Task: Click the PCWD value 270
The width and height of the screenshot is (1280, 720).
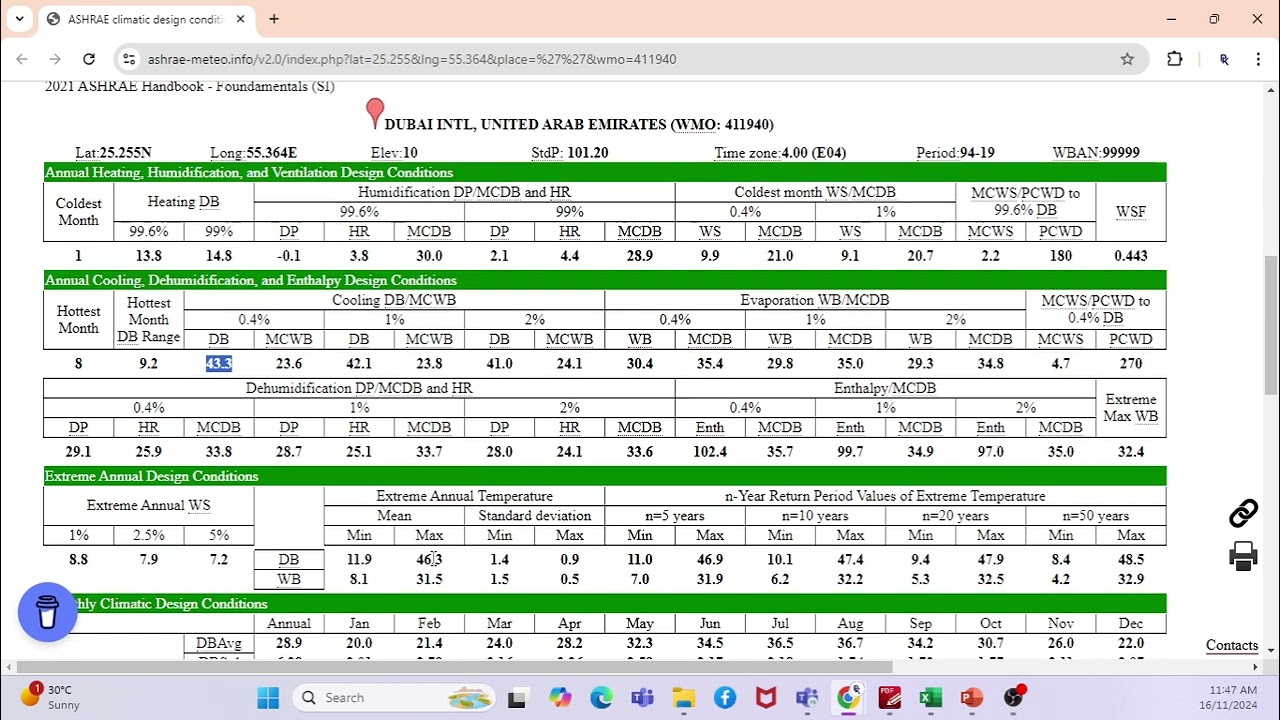Action: [1131, 363]
